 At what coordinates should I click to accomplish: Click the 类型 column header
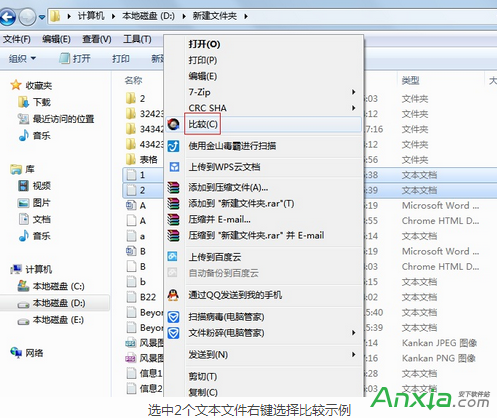[411, 80]
